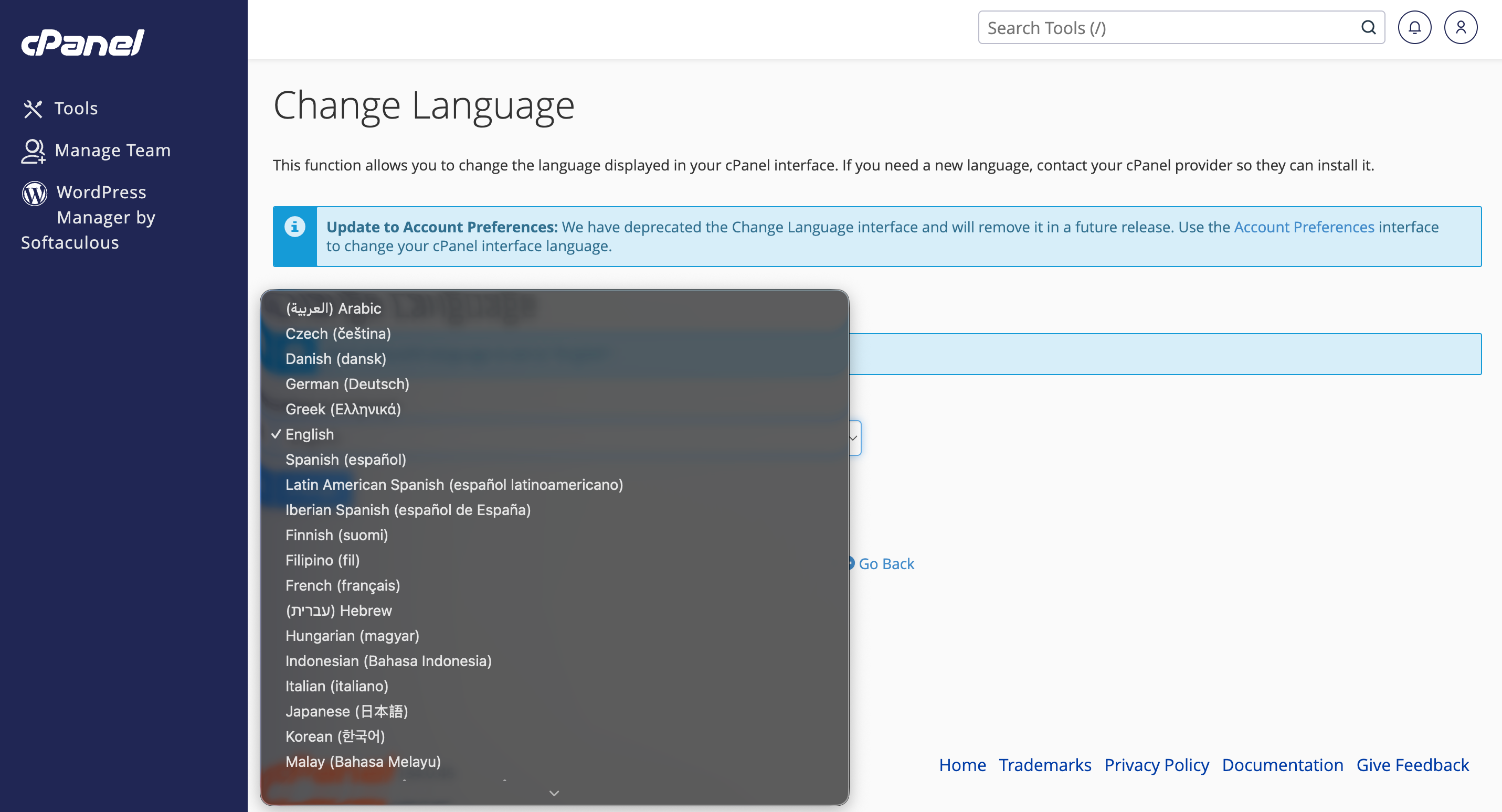
Task: Pick Hungarian (magyar) option
Action: pos(554,636)
